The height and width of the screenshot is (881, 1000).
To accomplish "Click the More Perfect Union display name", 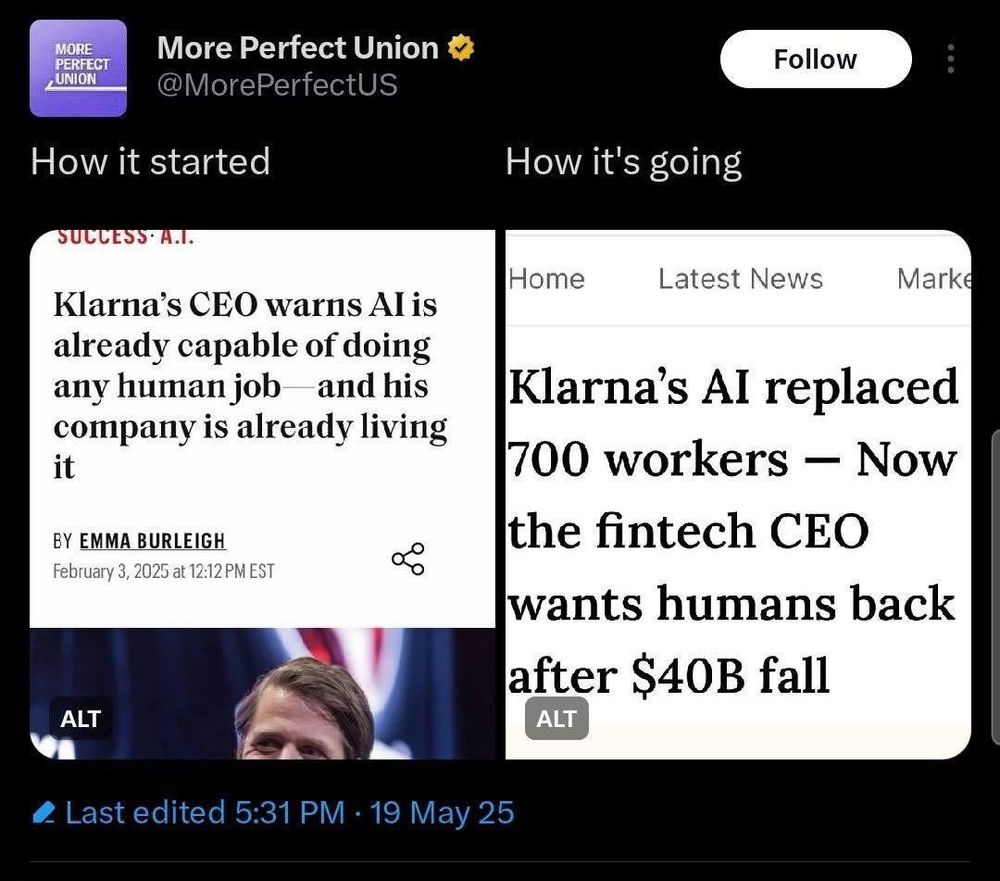I will point(297,47).
